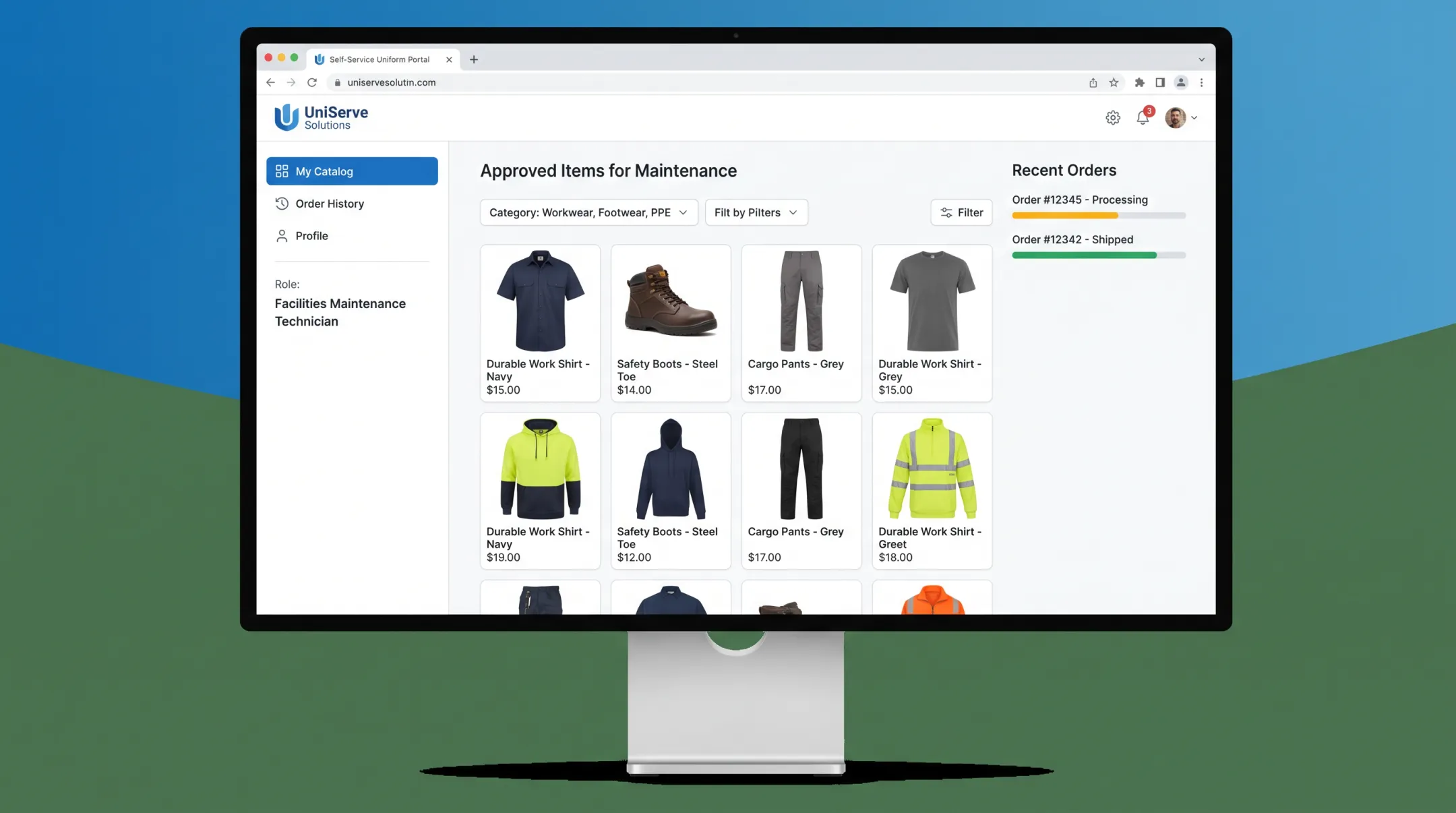
Task: Click the Filter button
Action: (x=961, y=212)
